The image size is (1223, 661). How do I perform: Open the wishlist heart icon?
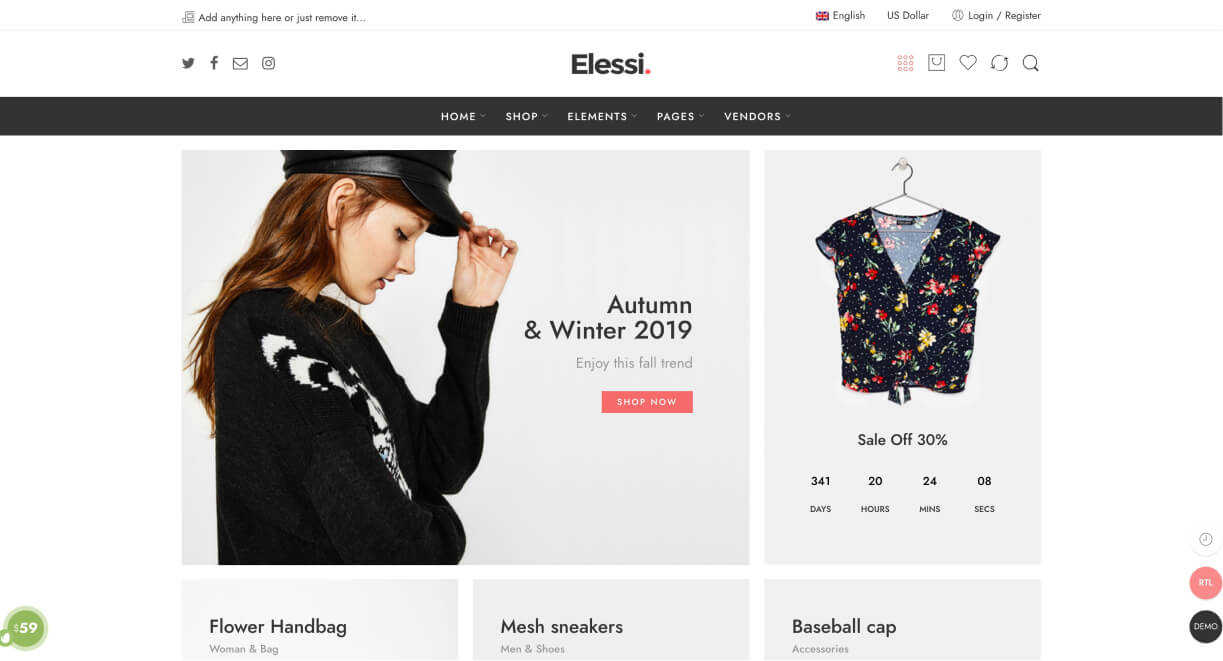tap(968, 63)
